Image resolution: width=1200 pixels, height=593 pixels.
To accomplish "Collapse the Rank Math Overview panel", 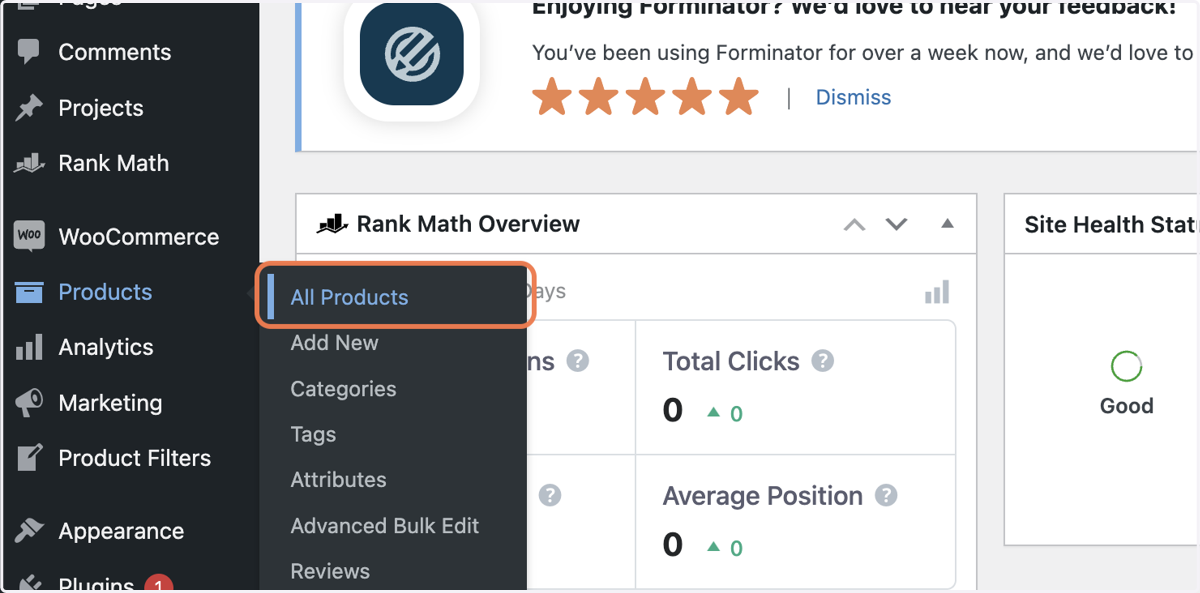I will click(x=948, y=224).
